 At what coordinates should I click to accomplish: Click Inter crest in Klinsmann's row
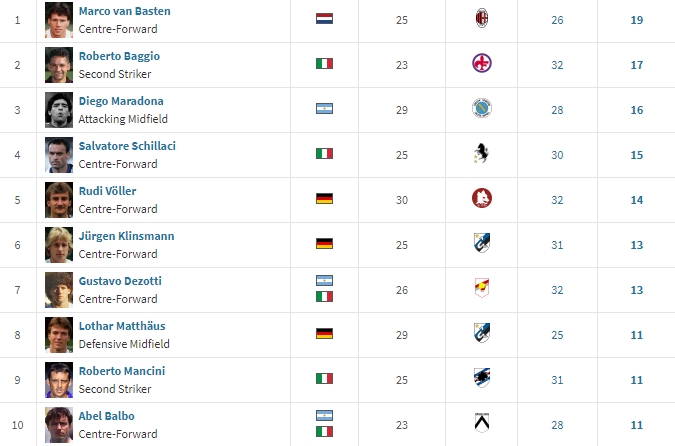(482, 243)
